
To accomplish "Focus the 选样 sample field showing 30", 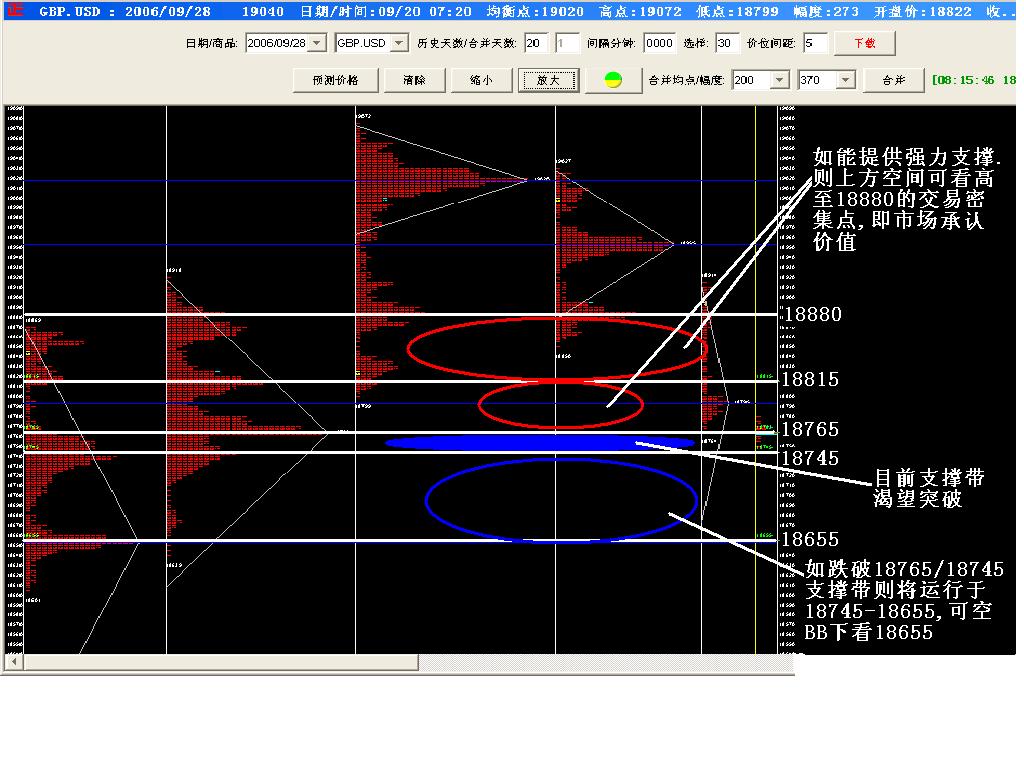I will [x=727, y=43].
